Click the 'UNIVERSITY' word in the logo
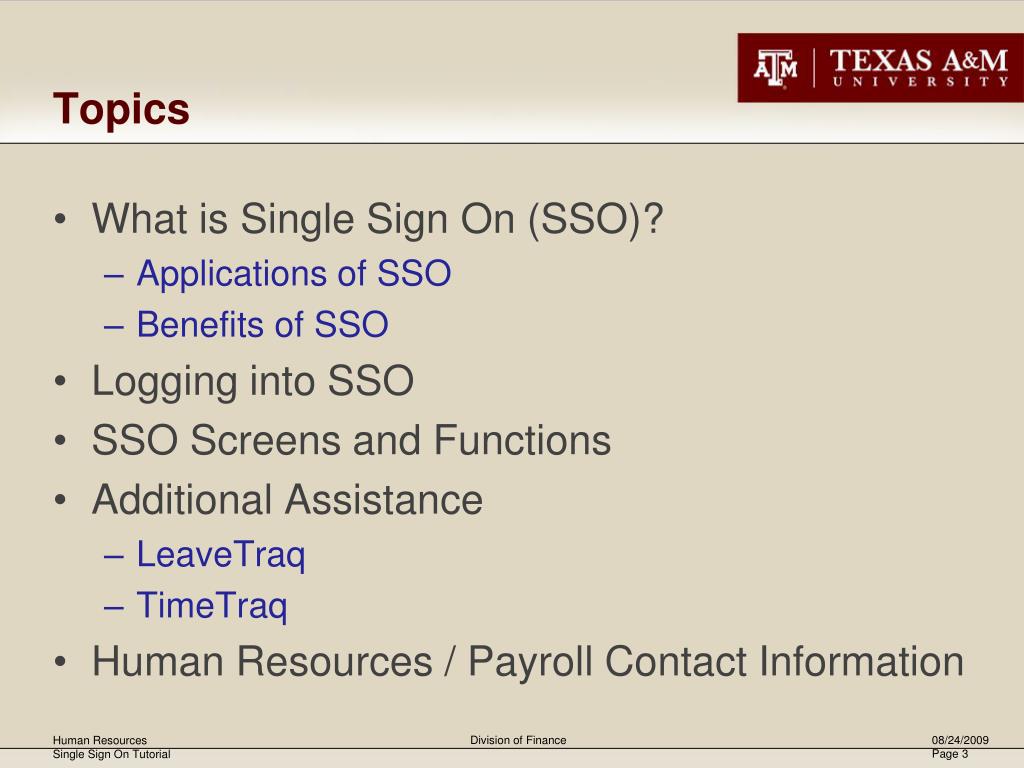This screenshot has width=1024, height=768. click(x=920, y=82)
